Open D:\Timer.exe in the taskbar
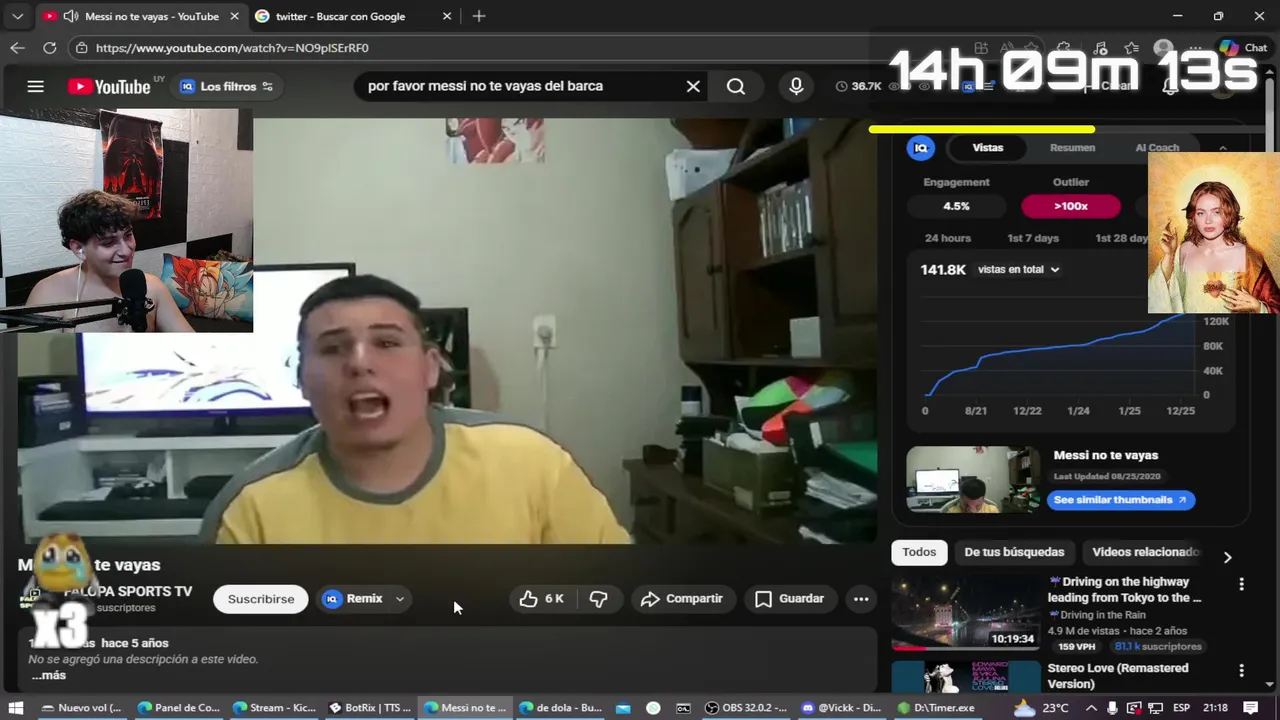 935,708
